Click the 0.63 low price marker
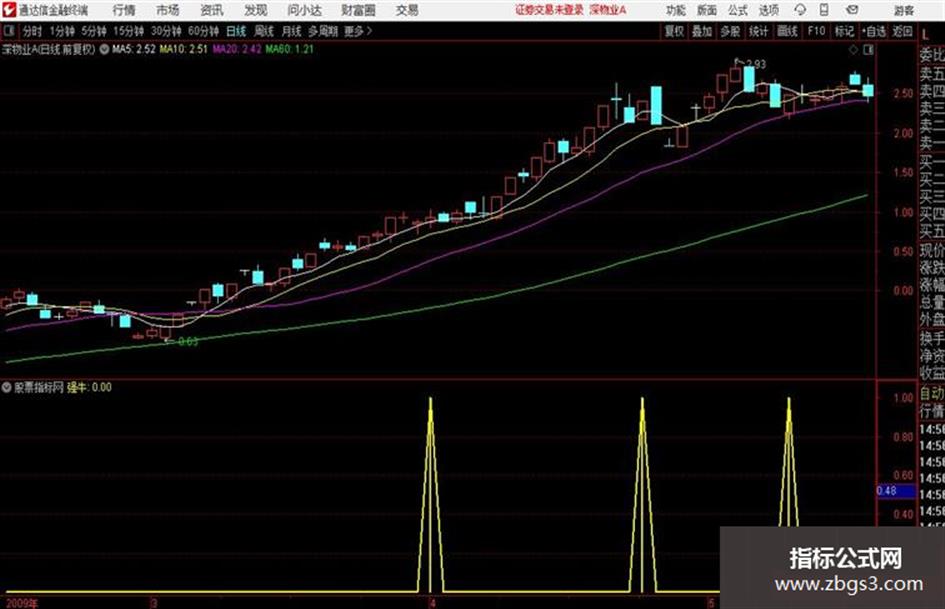The height and width of the screenshot is (609, 945). coord(188,341)
